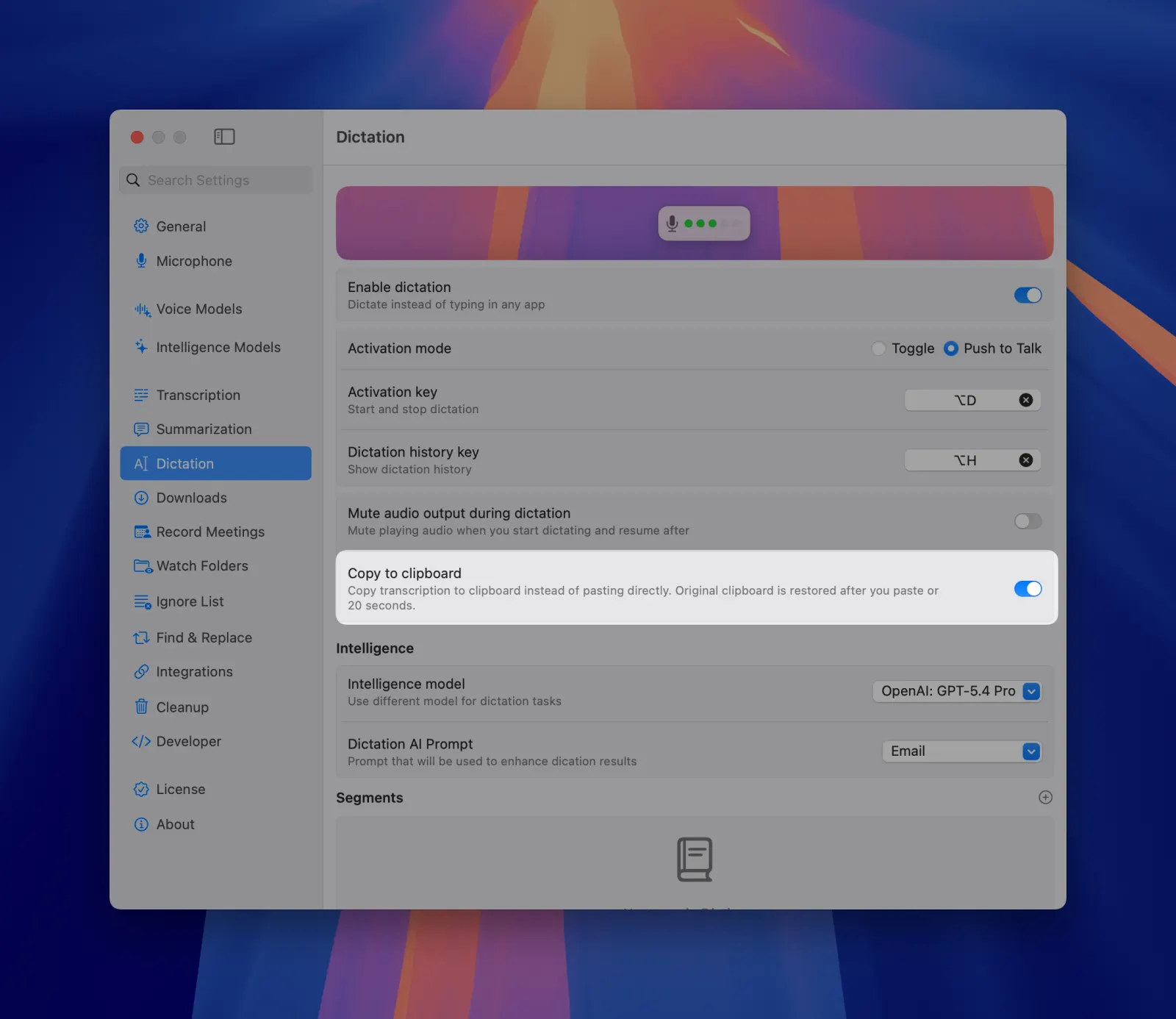Open Developer settings
Viewport: 1176px width, 1019px height.
pyautogui.click(x=215, y=741)
